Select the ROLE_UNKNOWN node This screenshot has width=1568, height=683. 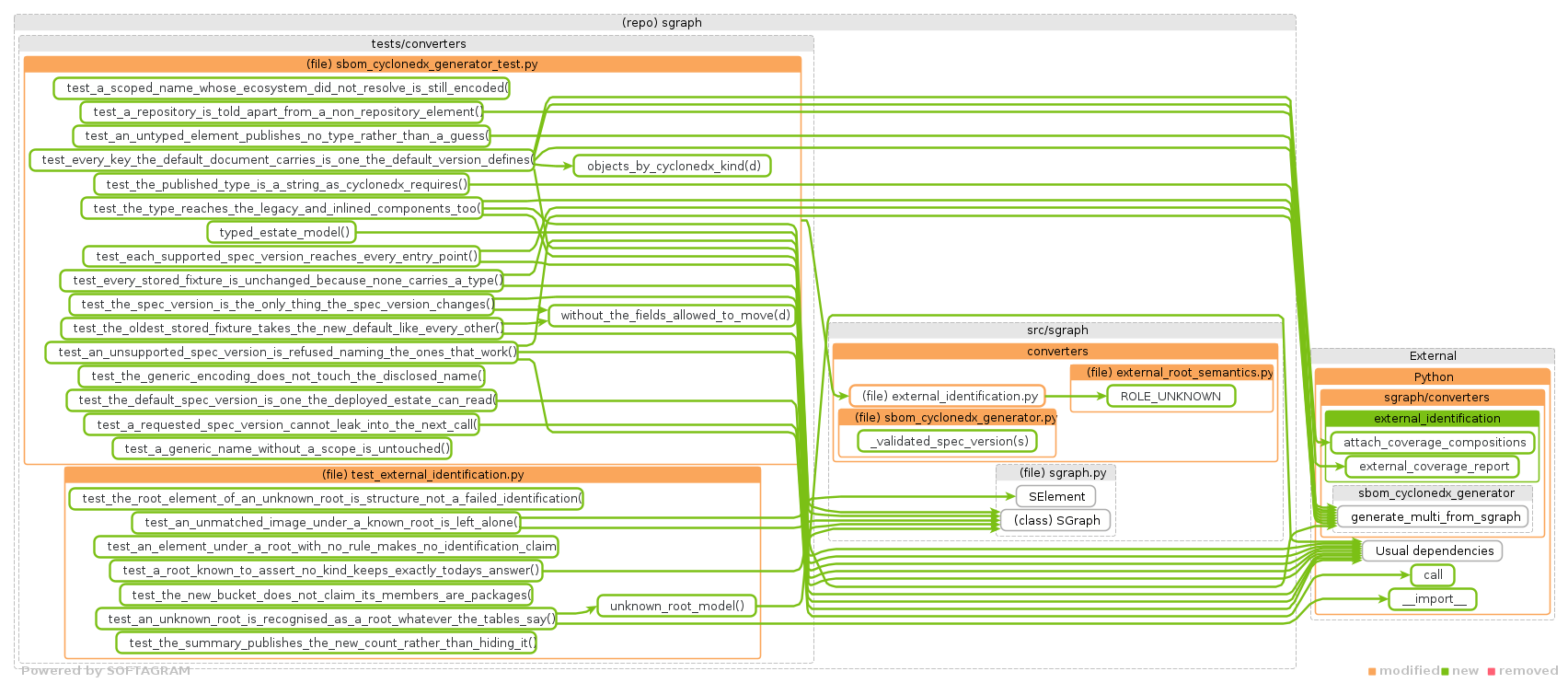coord(1170,396)
